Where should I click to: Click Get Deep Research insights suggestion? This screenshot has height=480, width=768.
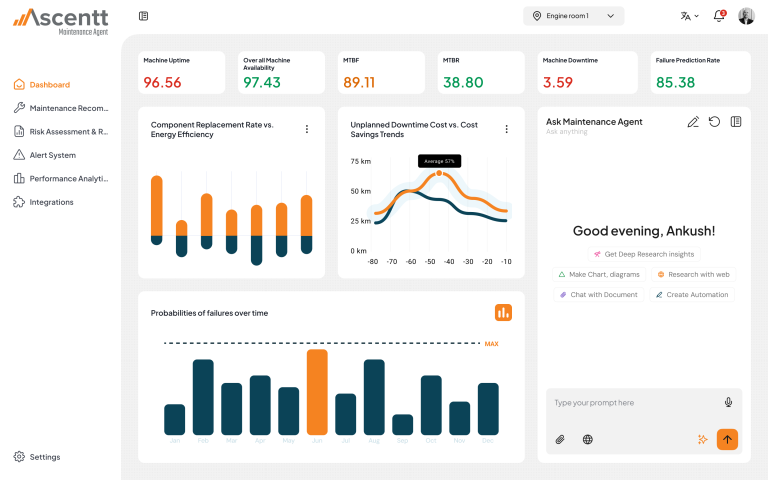[x=643, y=254]
